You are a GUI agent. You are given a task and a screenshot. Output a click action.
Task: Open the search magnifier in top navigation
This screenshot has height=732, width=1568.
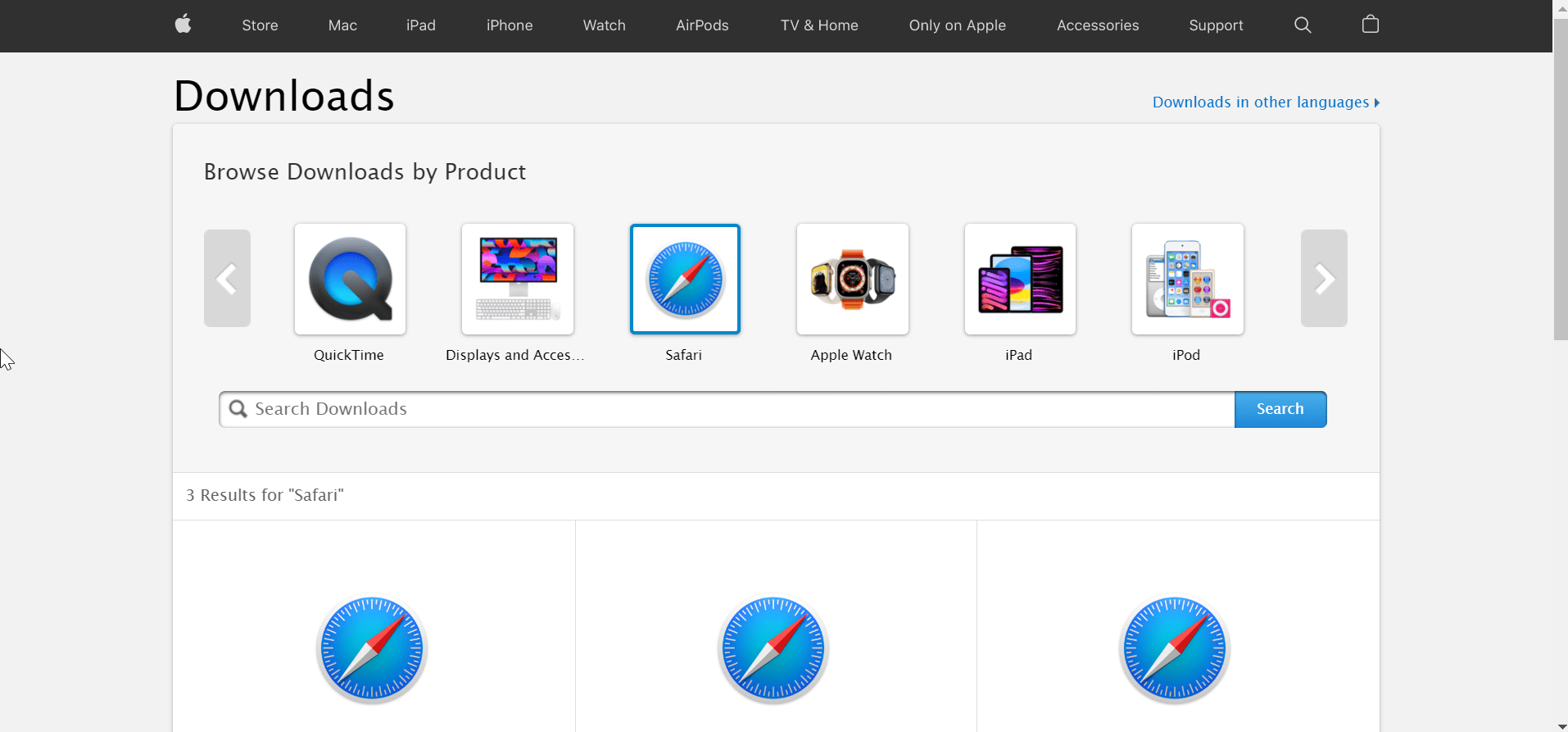pos(1303,25)
